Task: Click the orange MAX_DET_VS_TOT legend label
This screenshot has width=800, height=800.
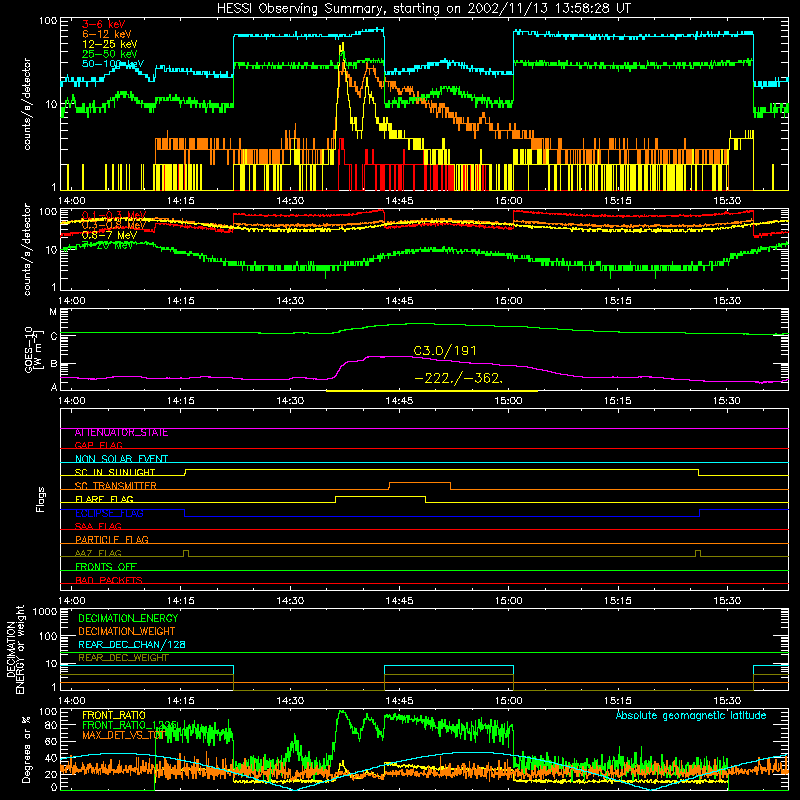Action: click(x=123, y=735)
